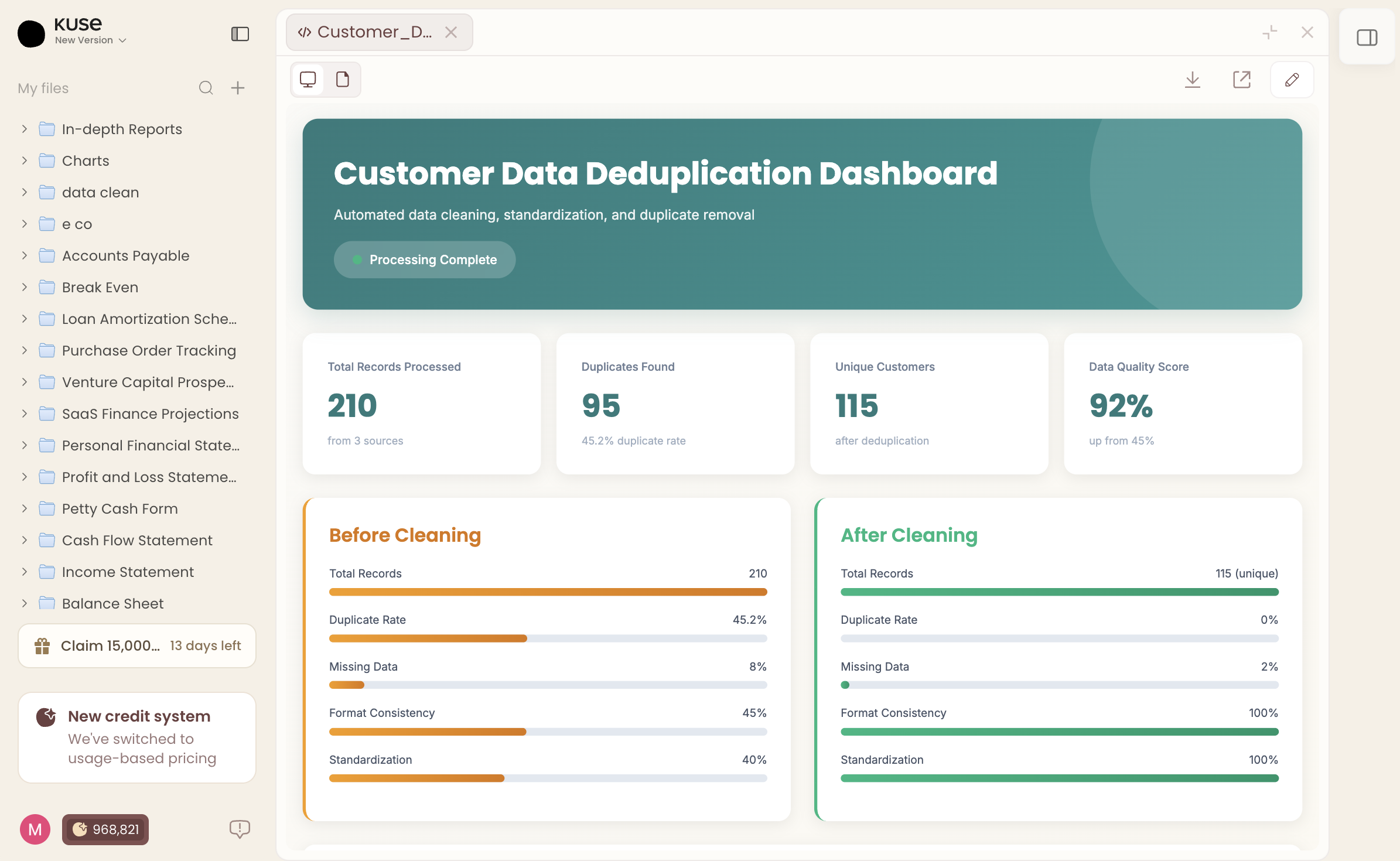Expand the Accounts Payable folder
The image size is (1400, 861).
[x=25, y=255]
